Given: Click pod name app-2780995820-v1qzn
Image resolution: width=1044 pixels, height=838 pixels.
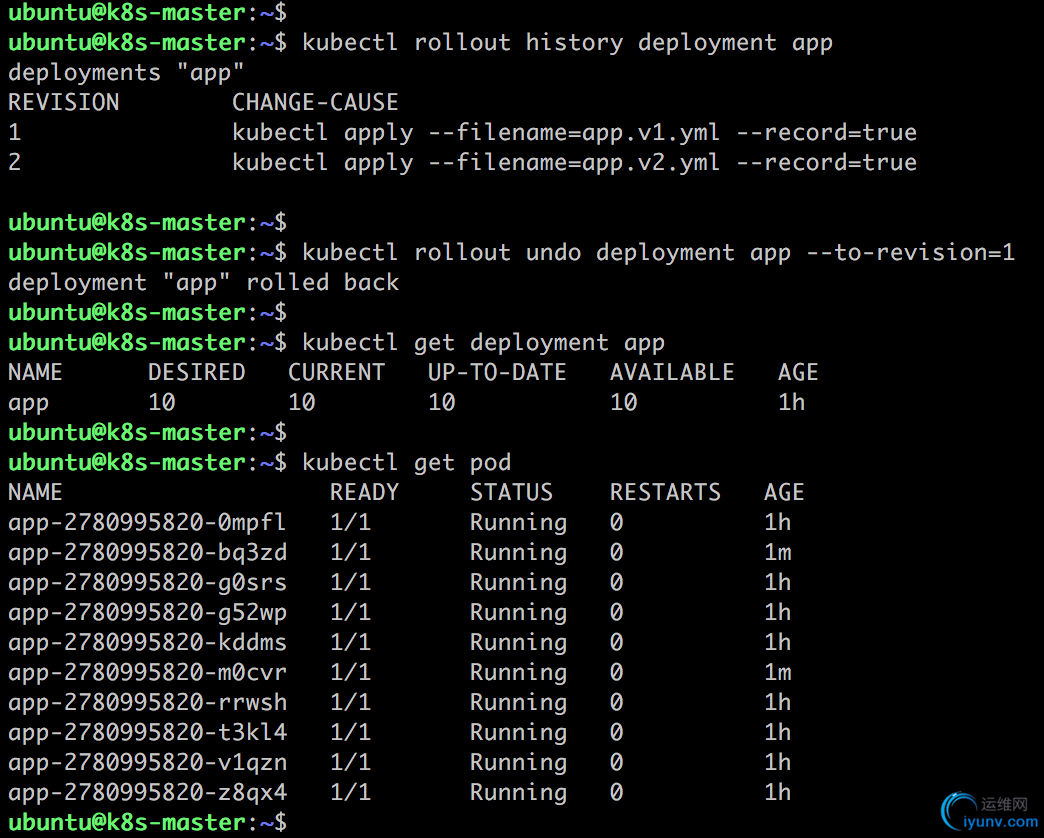Looking at the screenshot, I should 147,763.
